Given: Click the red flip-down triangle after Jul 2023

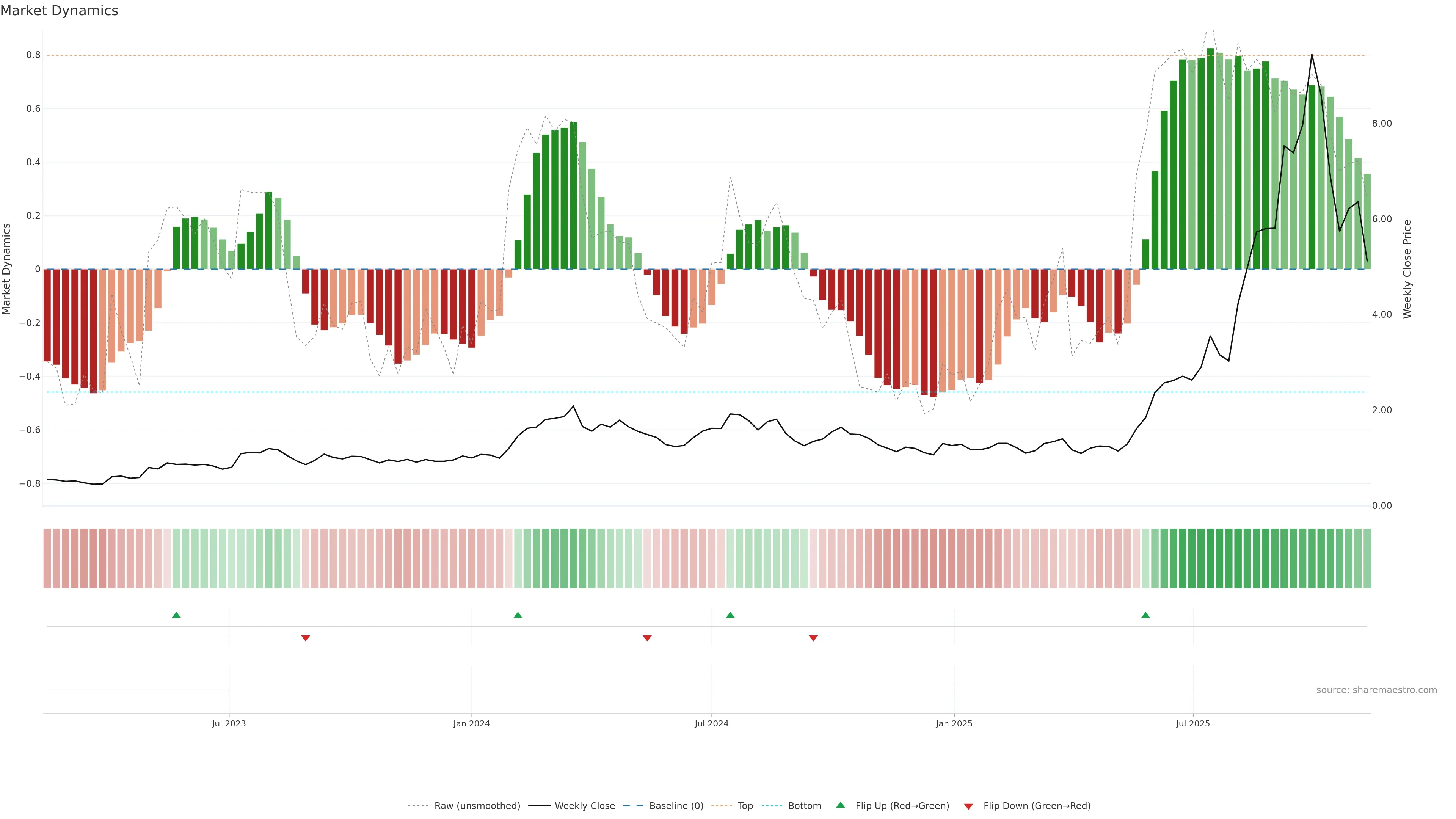Looking at the screenshot, I should pos(306,638).
